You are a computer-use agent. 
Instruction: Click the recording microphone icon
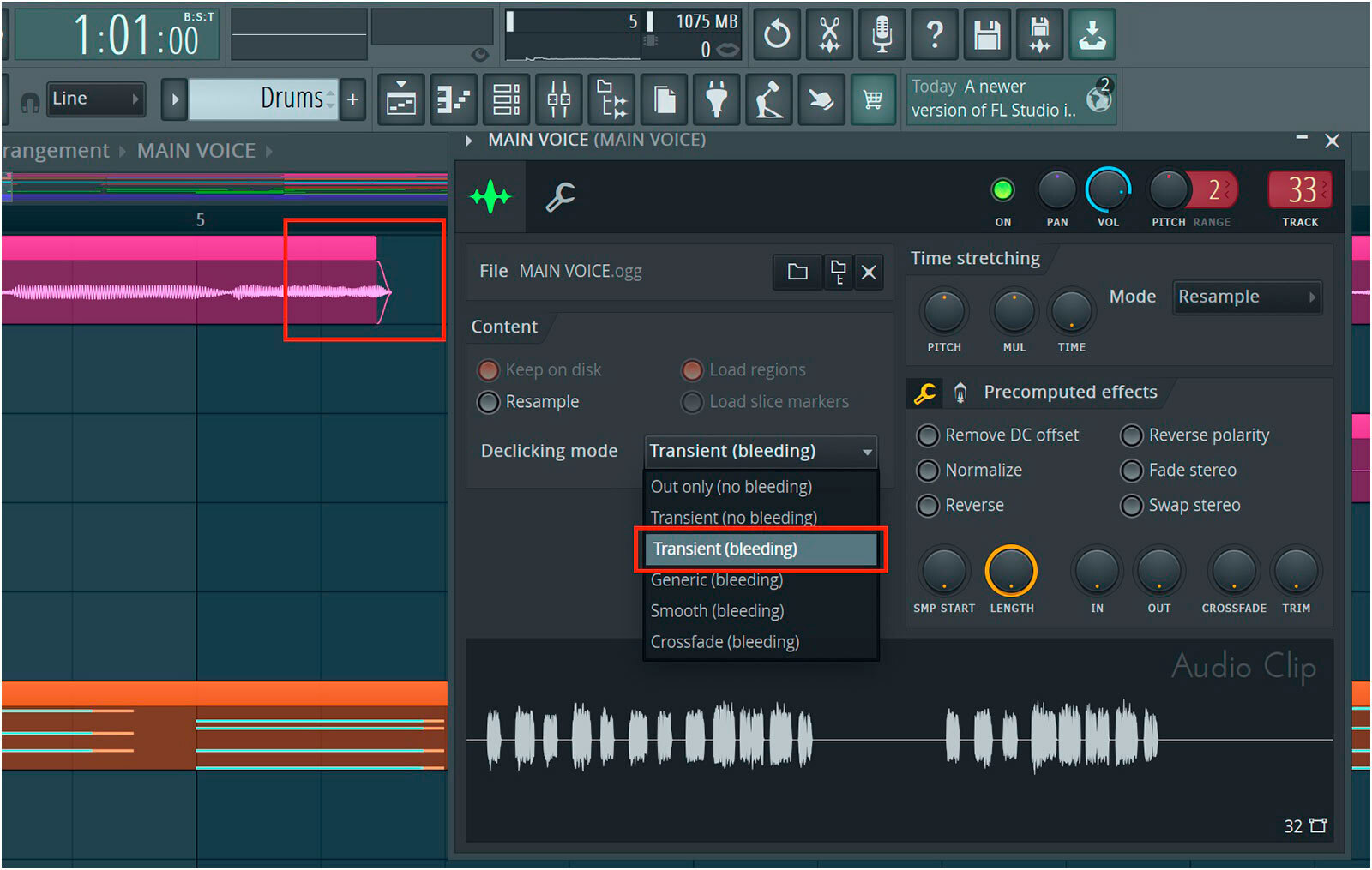point(882,34)
